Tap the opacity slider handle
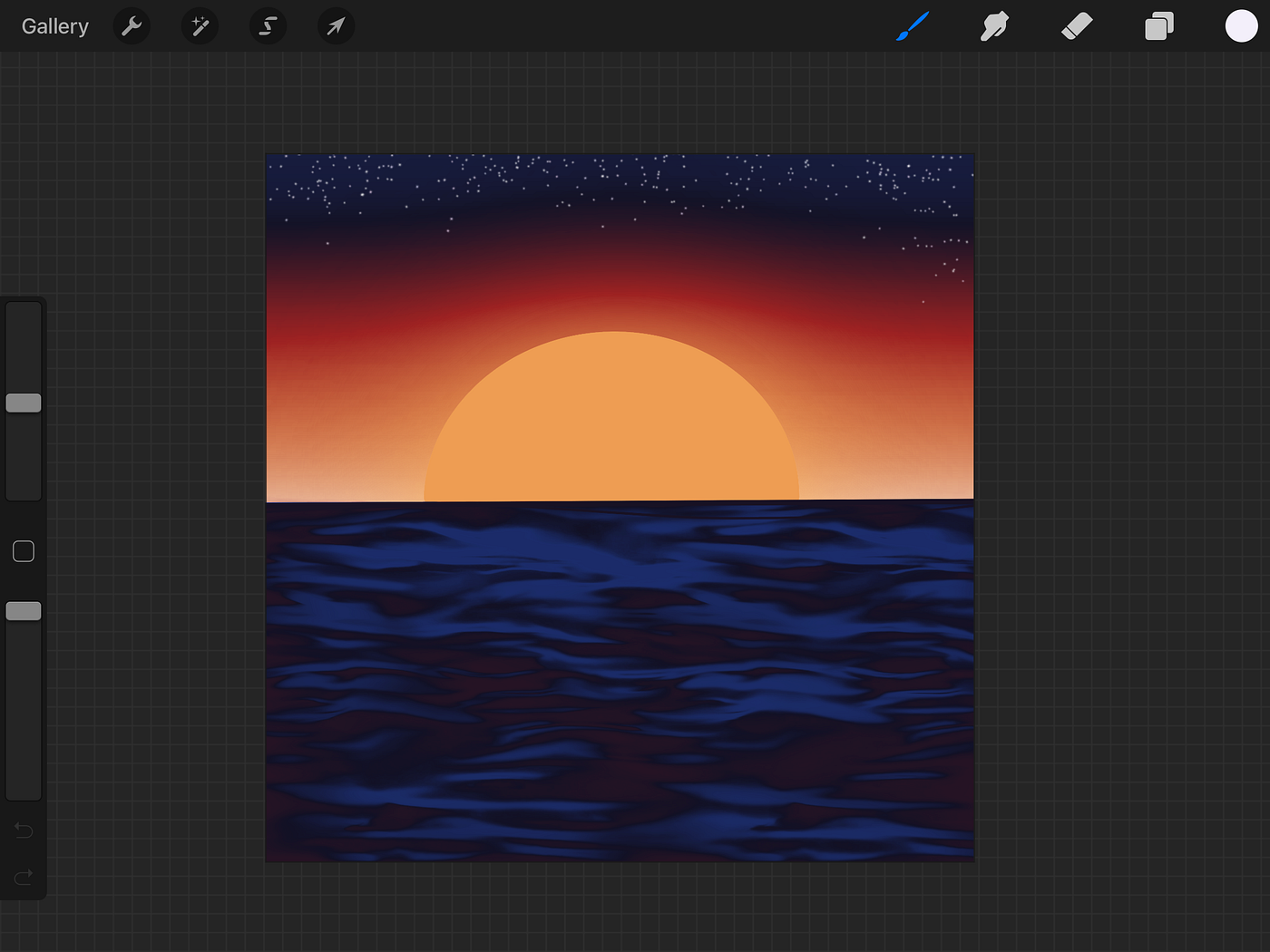Viewport: 1270px width, 952px height. [x=24, y=610]
